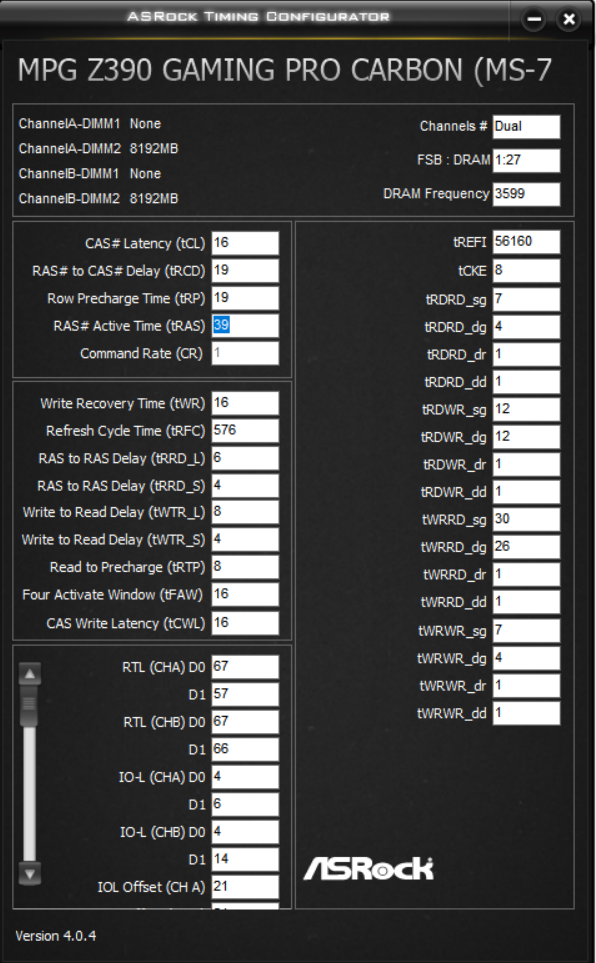Close the Timing Configurator window
This screenshot has height=963, width=596.
[569, 19]
